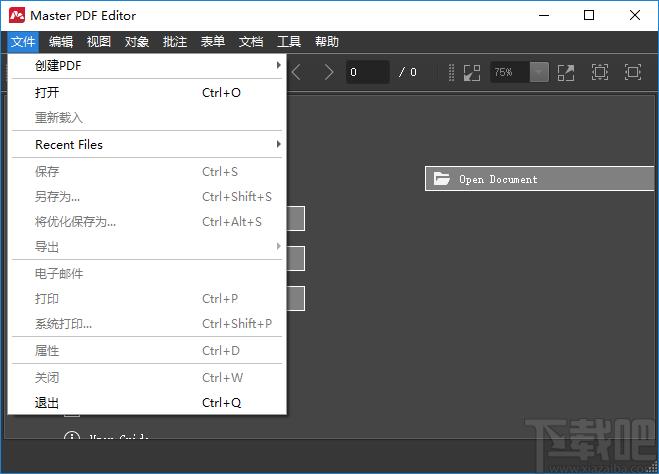
Task: Select 关闭 menu entry
Action: tap(146, 377)
